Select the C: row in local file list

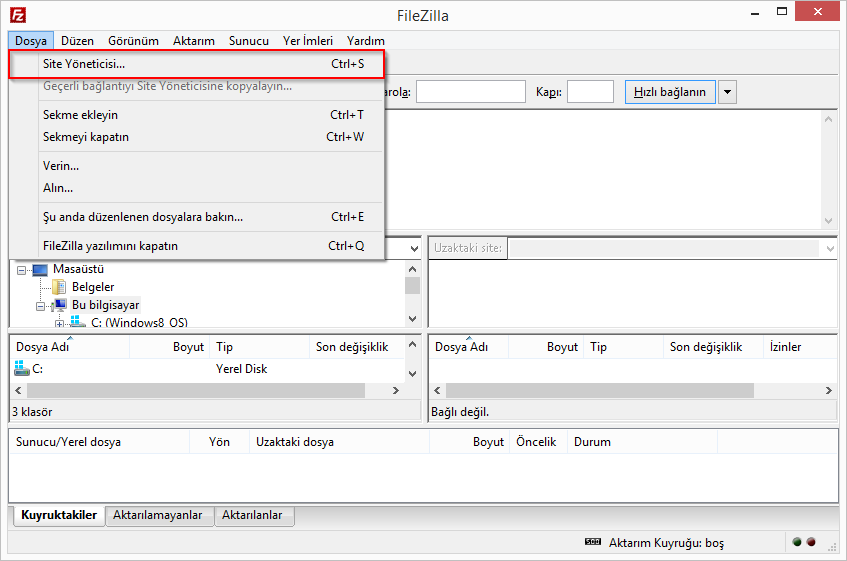207,369
